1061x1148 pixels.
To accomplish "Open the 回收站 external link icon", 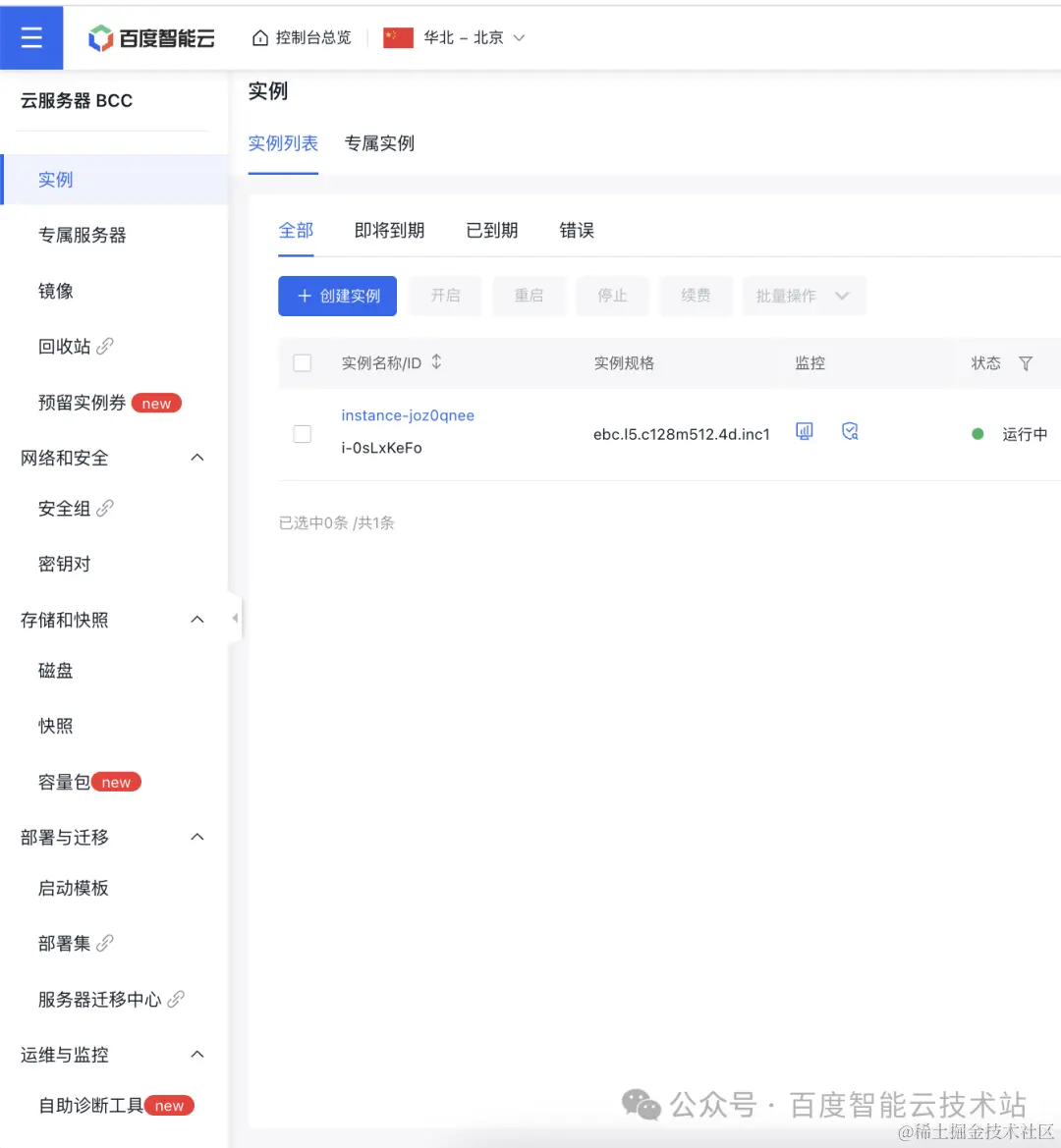I will (x=104, y=344).
